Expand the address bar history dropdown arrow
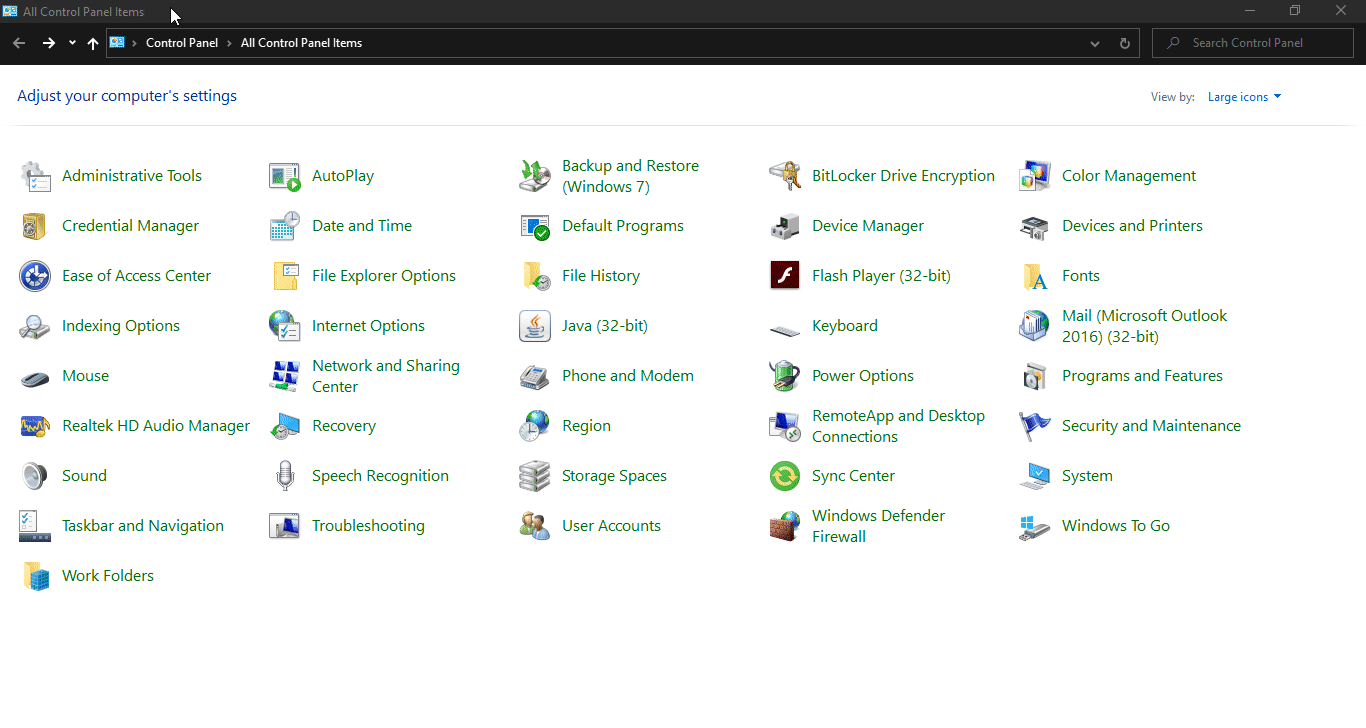This screenshot has height=728, width=1366. (1095, 43)
